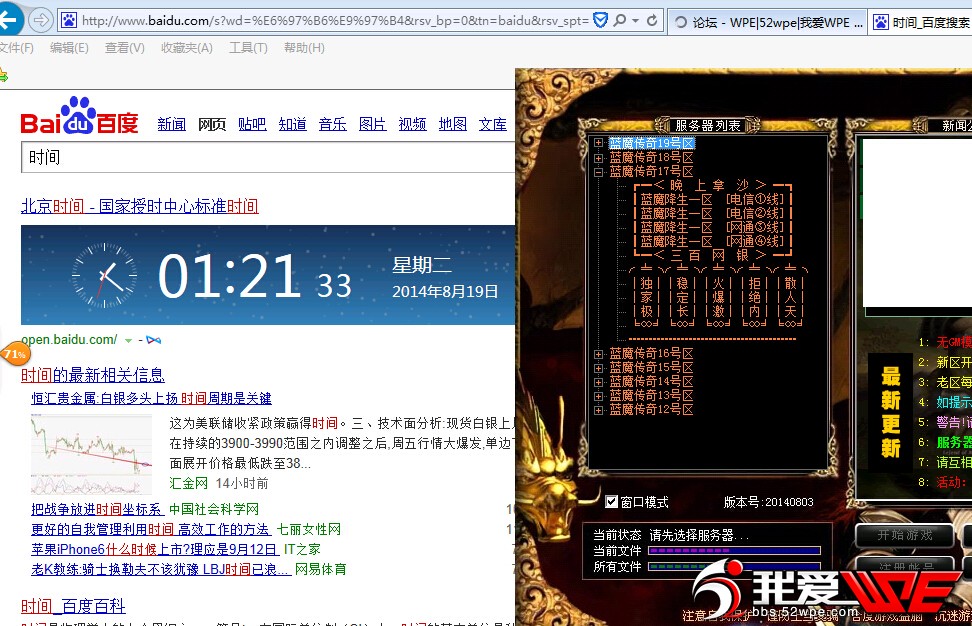Click the browser back arrow button
This screenshot has height=626, width=972.
[10, 20]
